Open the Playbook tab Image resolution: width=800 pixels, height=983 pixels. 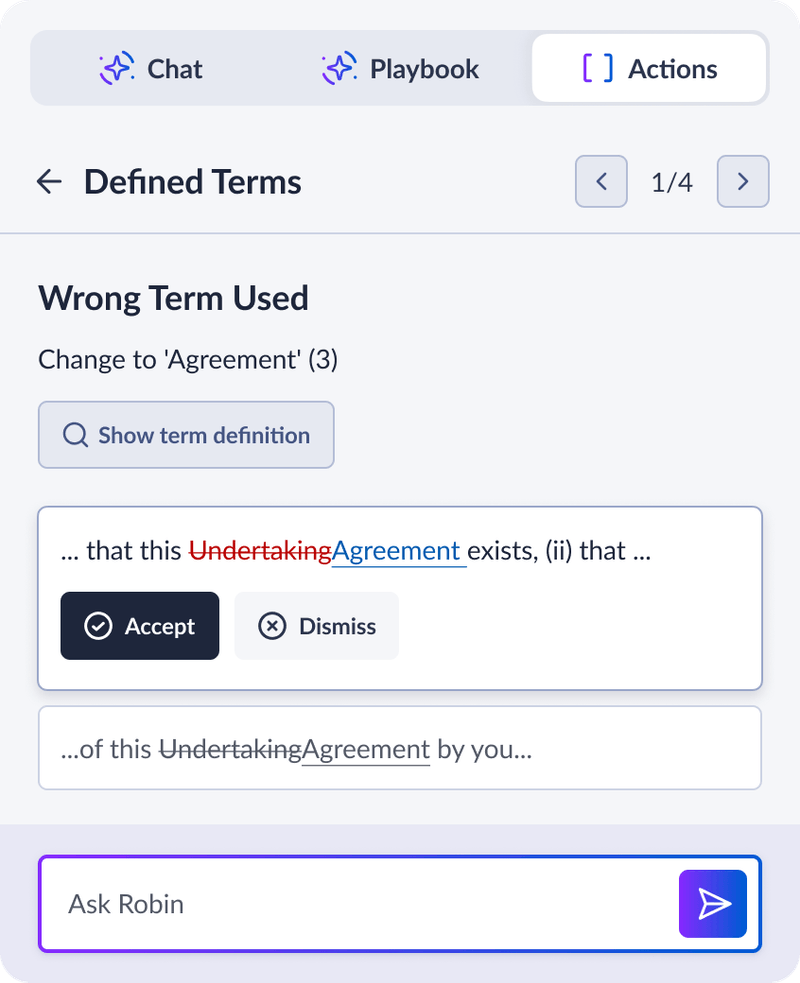coord(401,69)
